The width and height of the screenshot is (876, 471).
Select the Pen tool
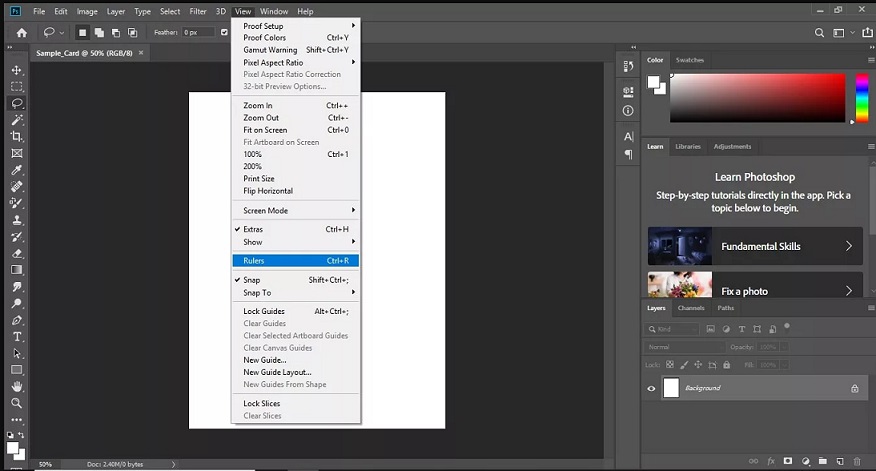coord(17,320)
